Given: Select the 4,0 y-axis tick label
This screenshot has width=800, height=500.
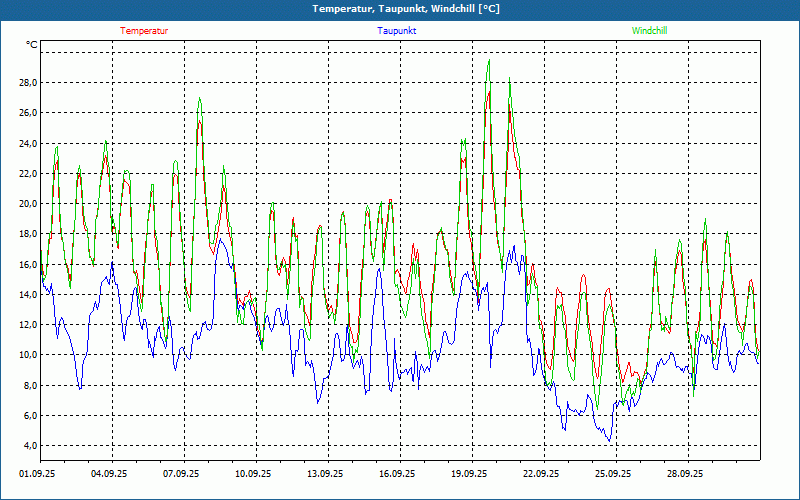Looking at the screenshot, I should (x=29, y=446).
